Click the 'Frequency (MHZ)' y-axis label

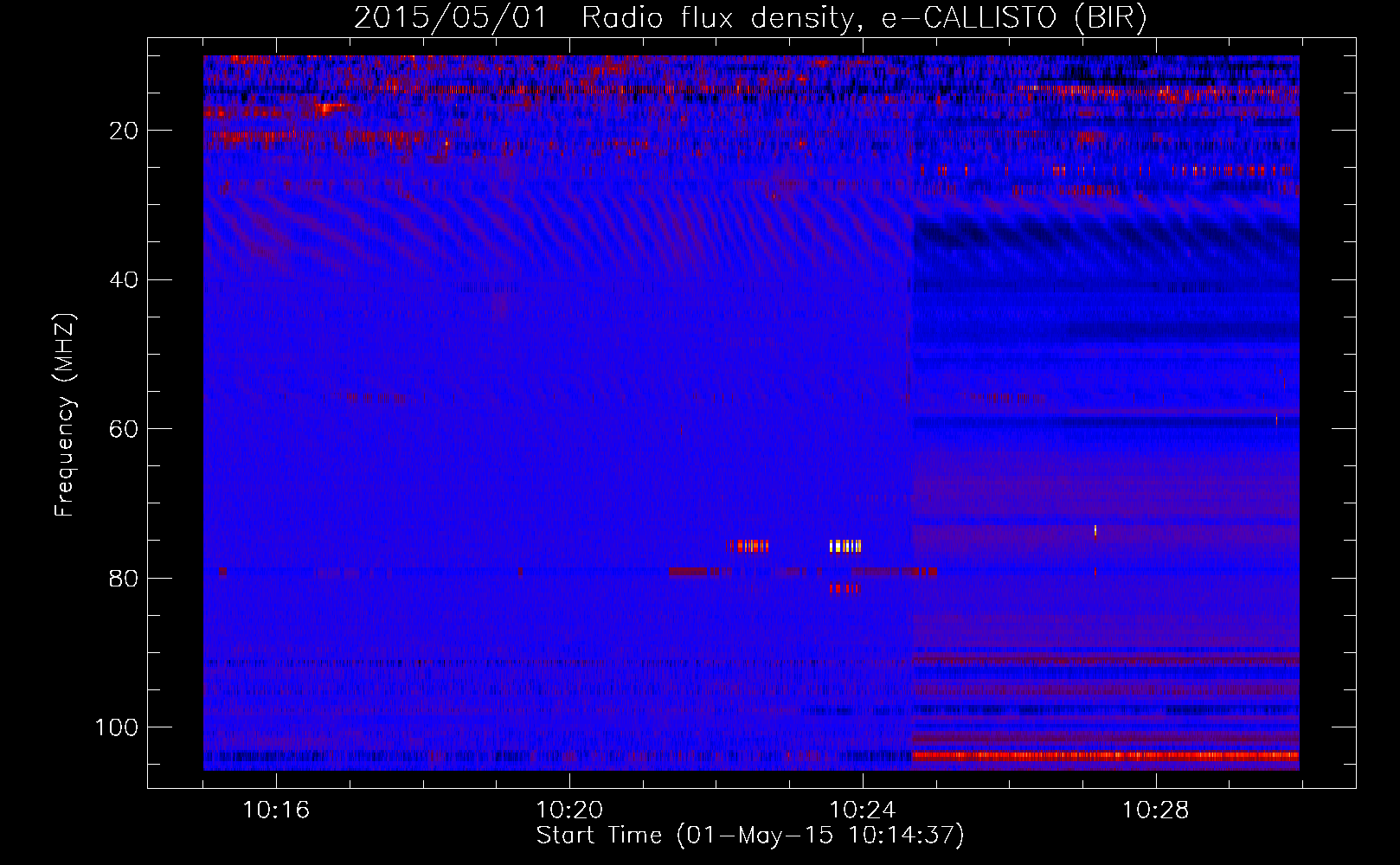pyautogui.click(x=66, y=415)
